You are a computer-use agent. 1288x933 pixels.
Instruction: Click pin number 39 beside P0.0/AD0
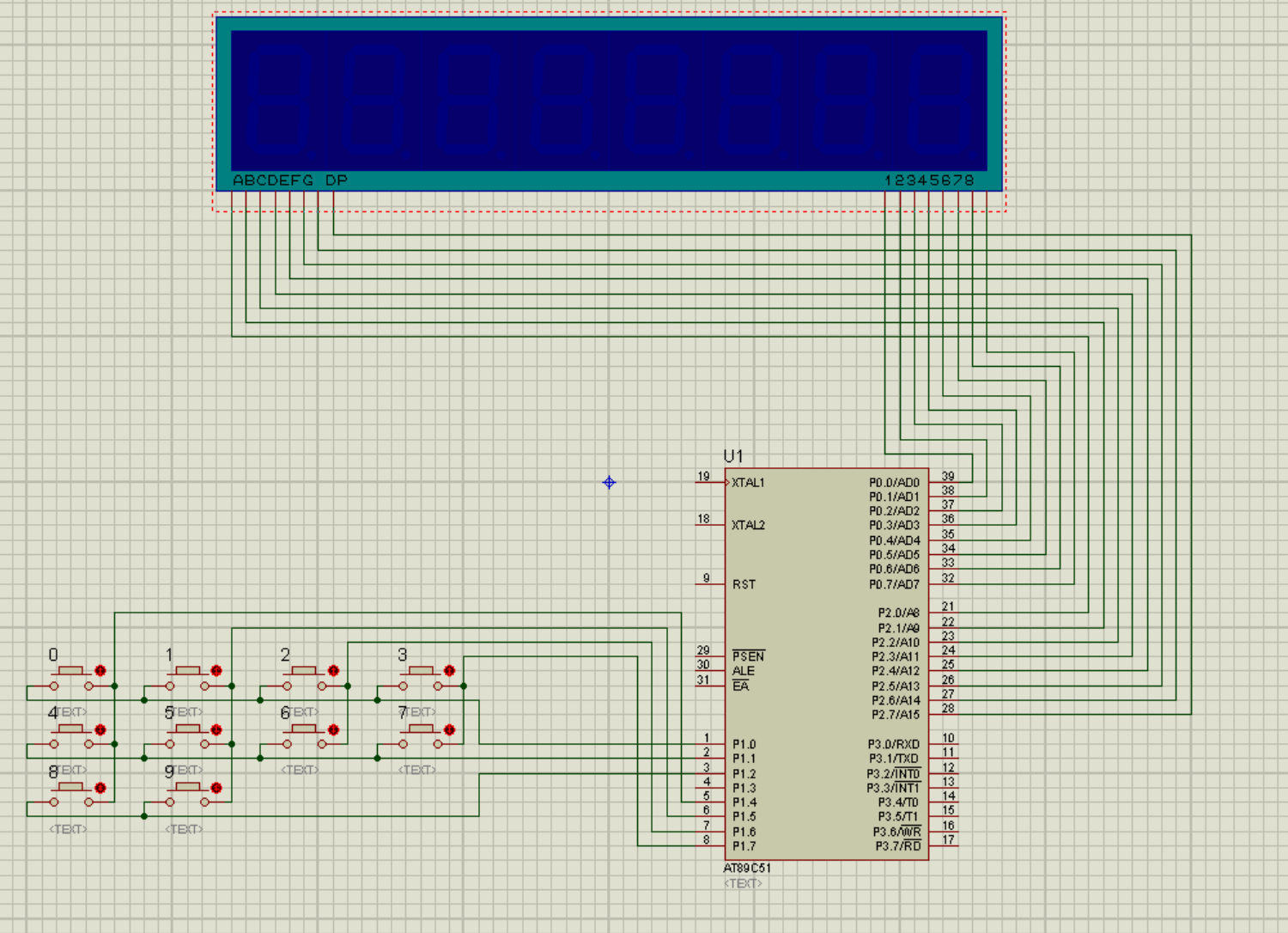[948, 476]
